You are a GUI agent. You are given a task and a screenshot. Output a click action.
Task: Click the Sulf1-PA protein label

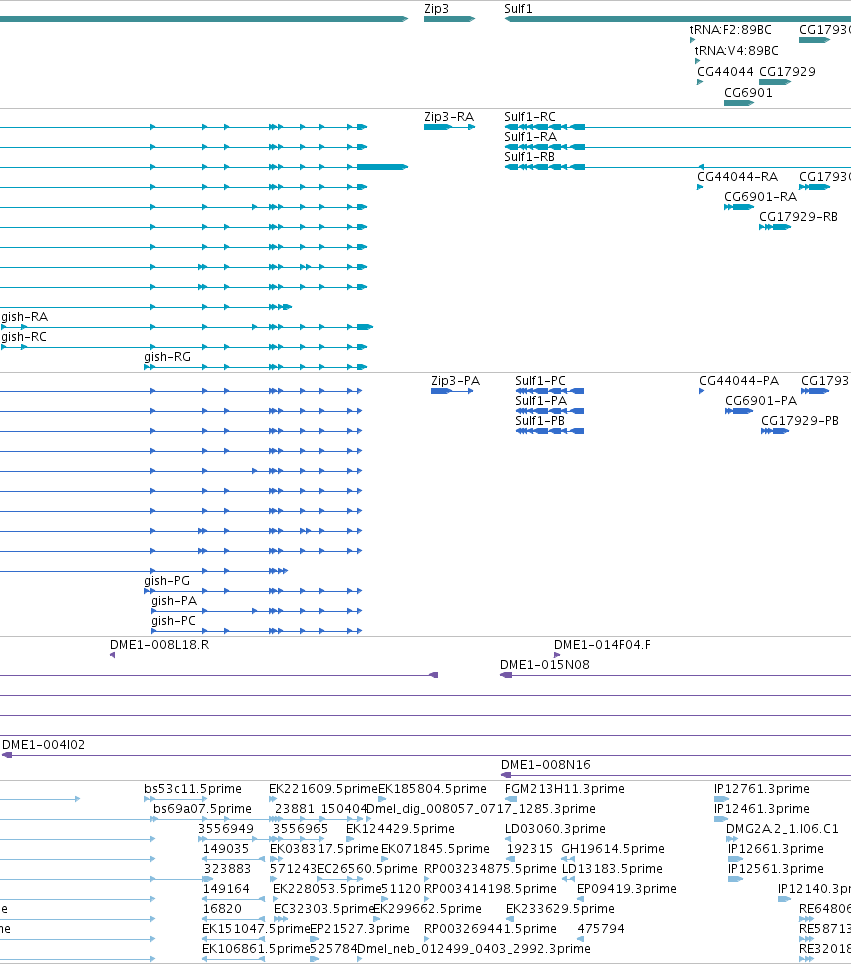coord(541,400)
